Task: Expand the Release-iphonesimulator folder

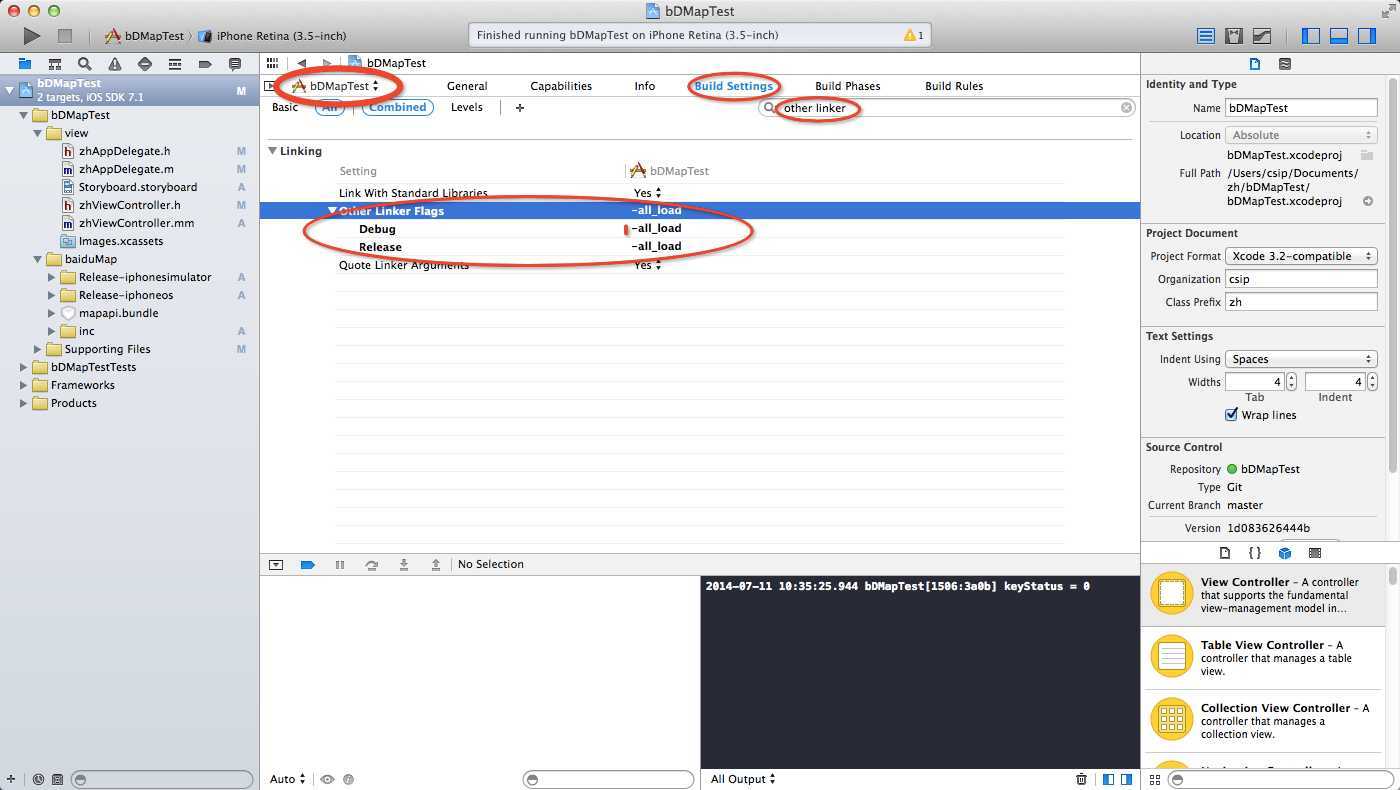Action: coord(52,277)
